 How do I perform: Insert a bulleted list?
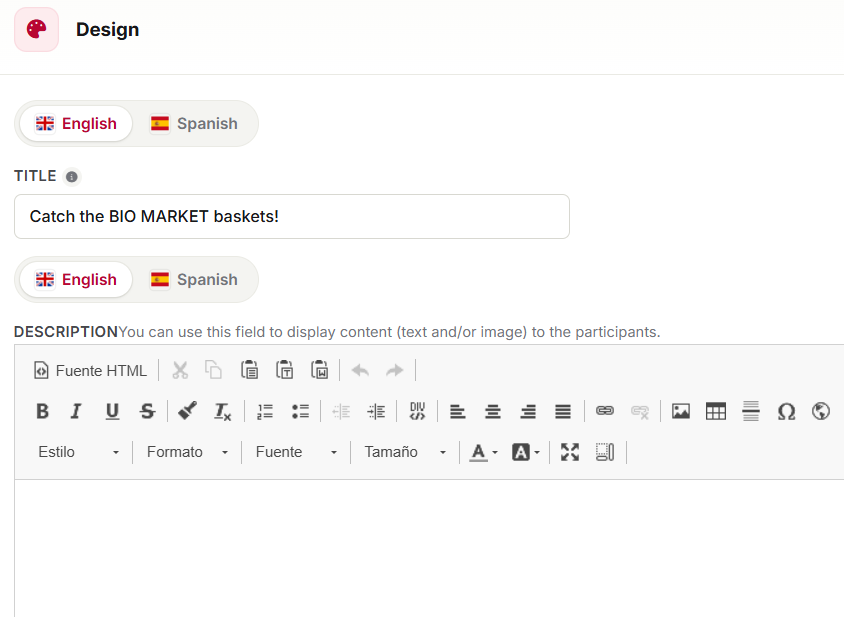(300, 412)
